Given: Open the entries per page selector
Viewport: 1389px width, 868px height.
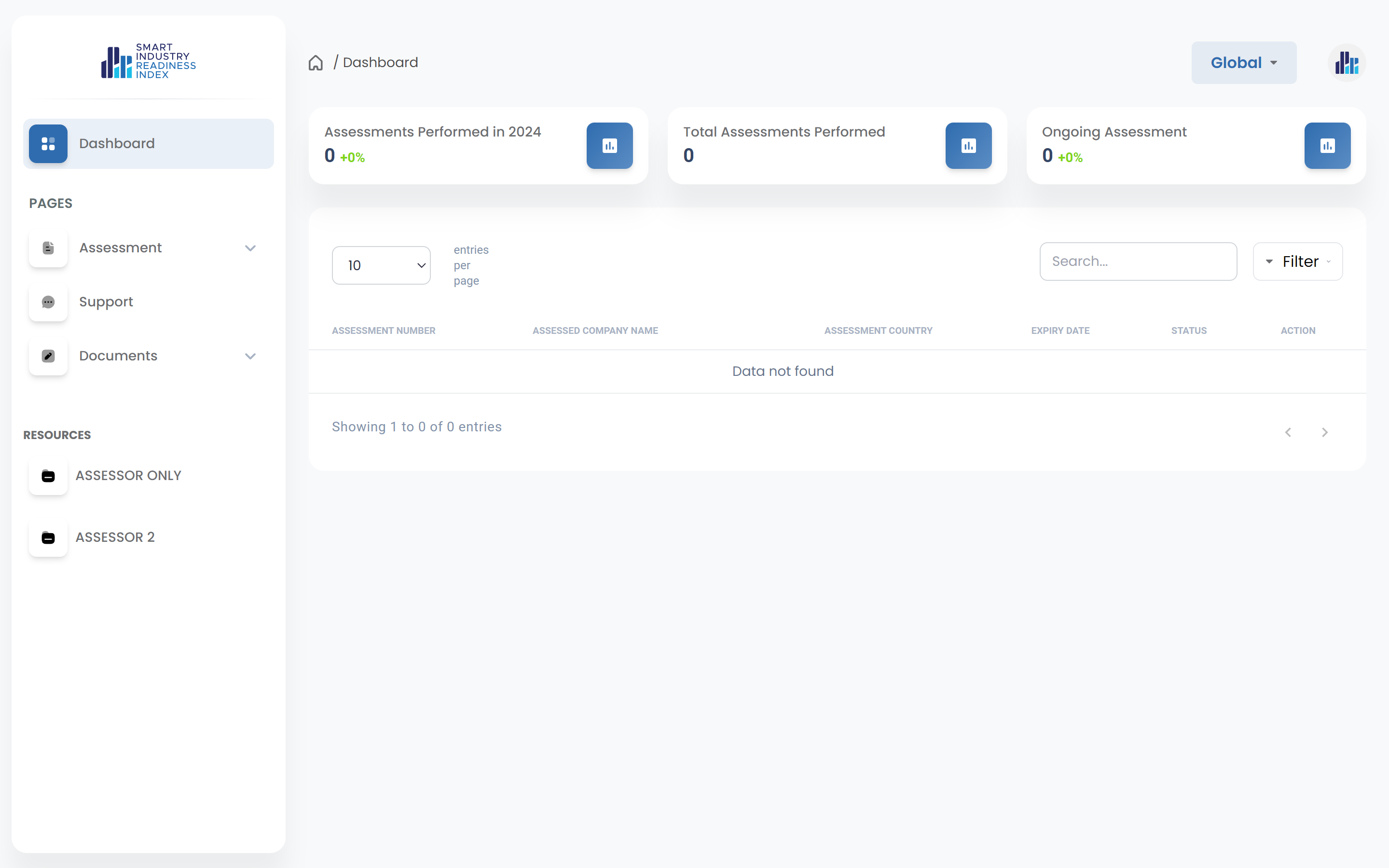Looking at the screenshot, I should click(381, 265).
